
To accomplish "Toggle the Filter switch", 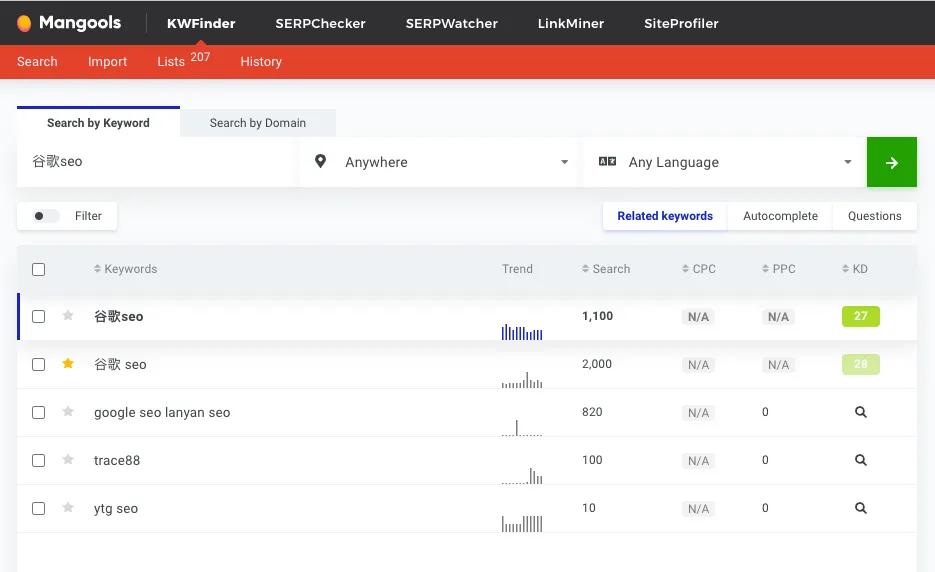I will (x=46, y=216).
